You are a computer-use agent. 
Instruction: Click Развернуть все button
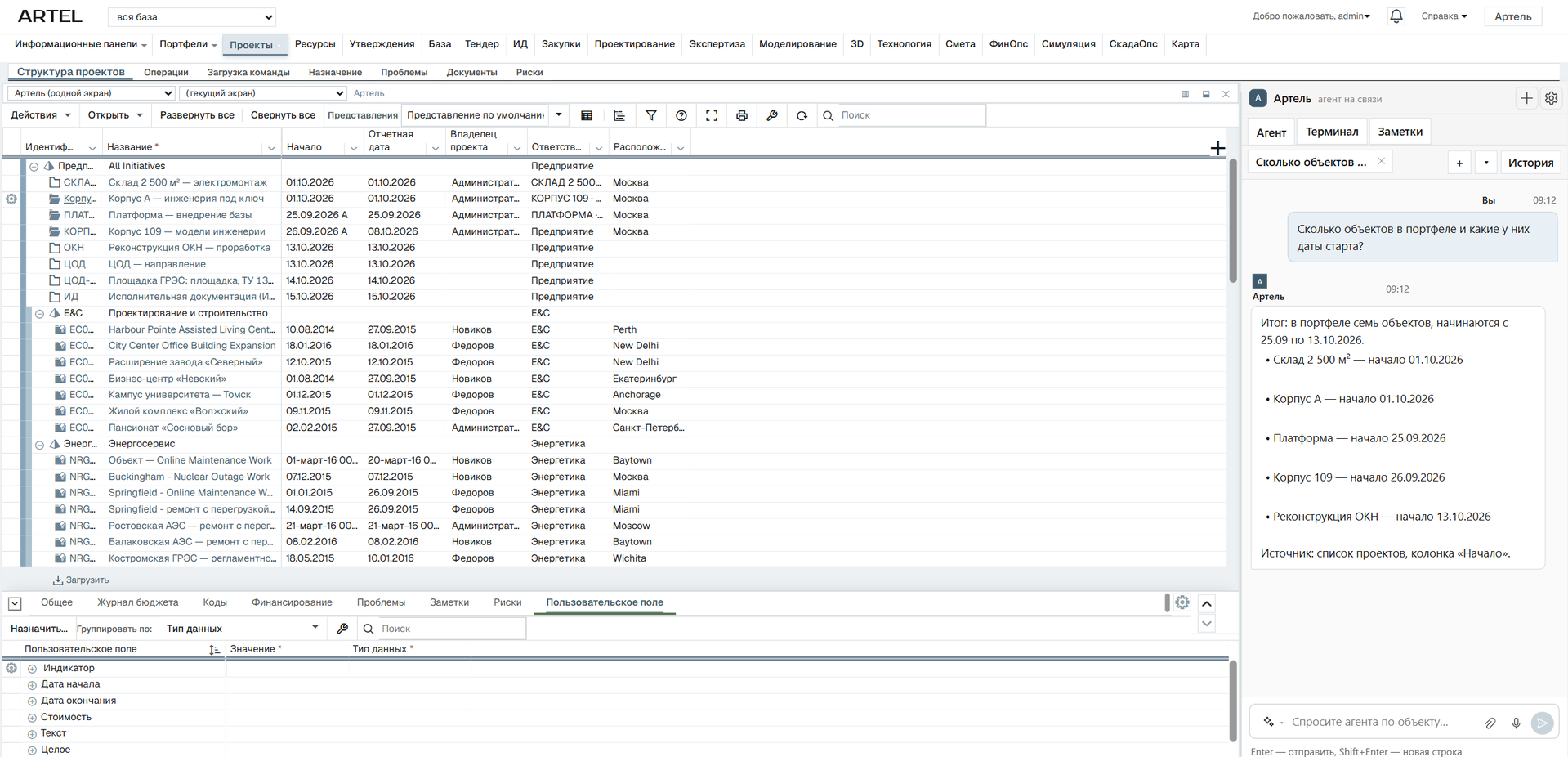pyautogui.click(x=197, y=115)
